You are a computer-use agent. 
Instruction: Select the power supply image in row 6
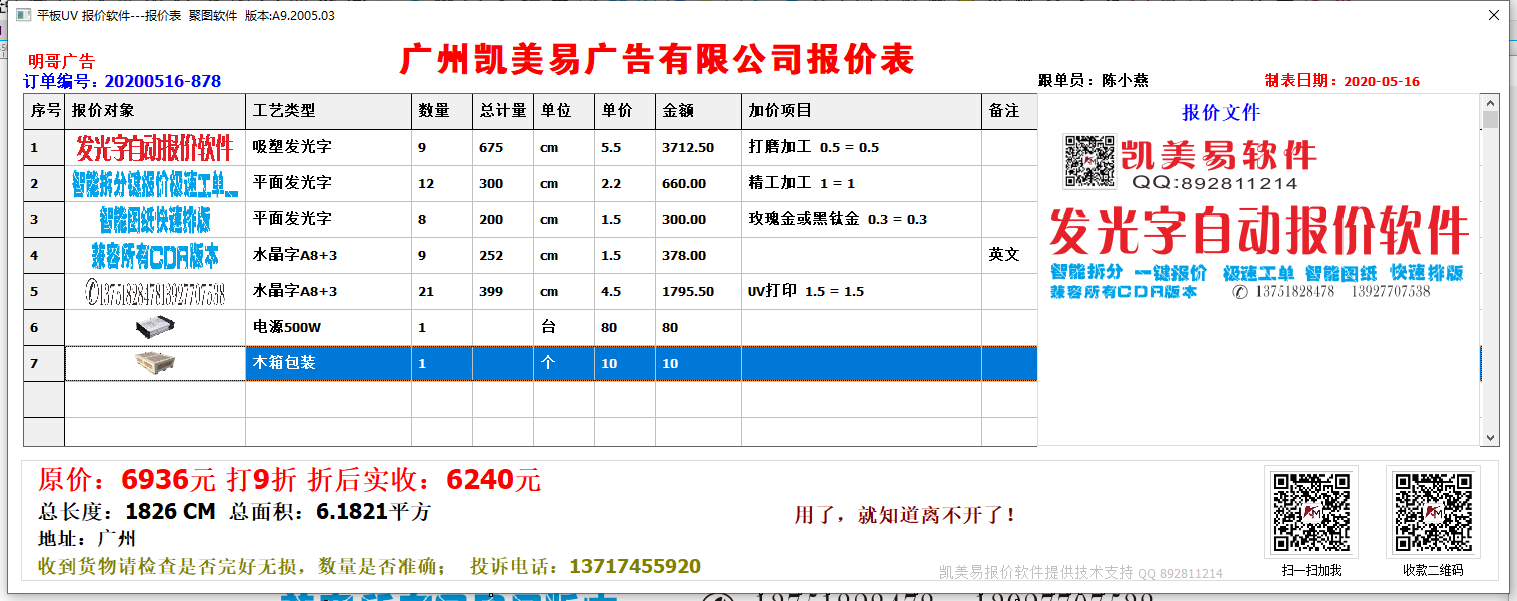(155, 328)
